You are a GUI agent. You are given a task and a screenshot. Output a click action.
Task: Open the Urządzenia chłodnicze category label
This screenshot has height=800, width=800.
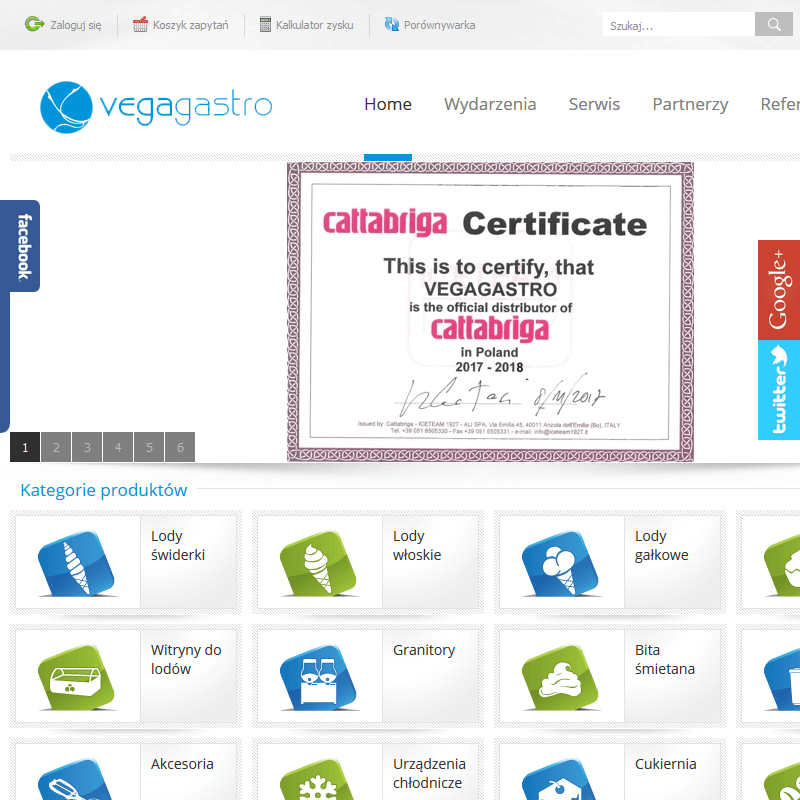click(x=429, y=773)
